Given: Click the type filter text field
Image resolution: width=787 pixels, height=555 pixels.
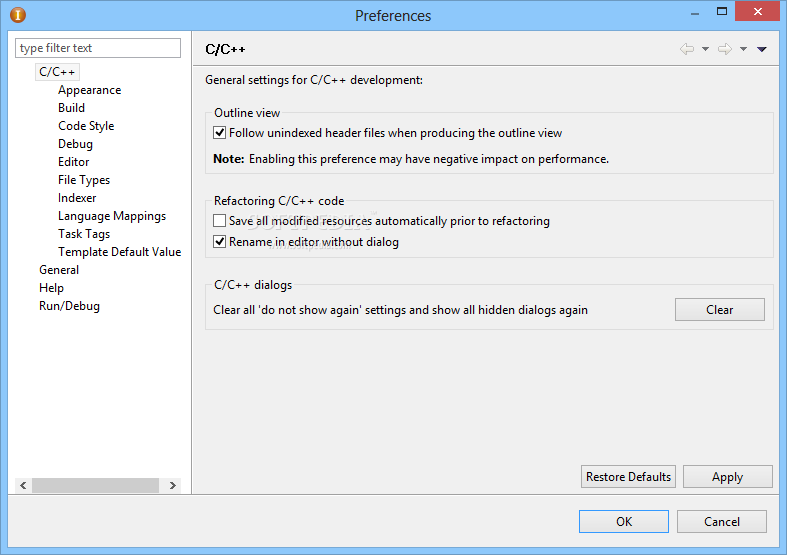Looking at the screenshot, I should 98,48.
